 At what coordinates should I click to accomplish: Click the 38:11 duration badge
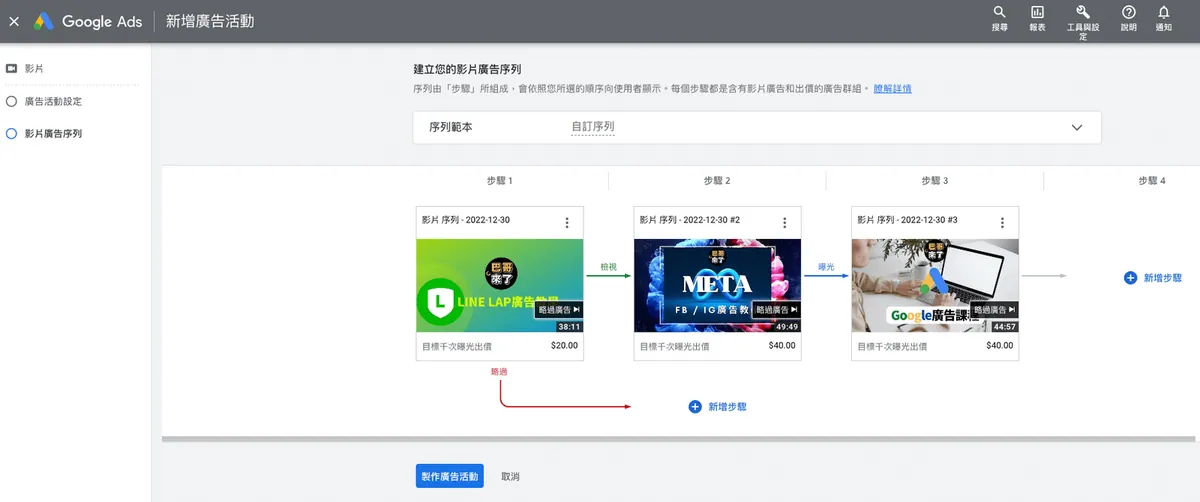570,326
